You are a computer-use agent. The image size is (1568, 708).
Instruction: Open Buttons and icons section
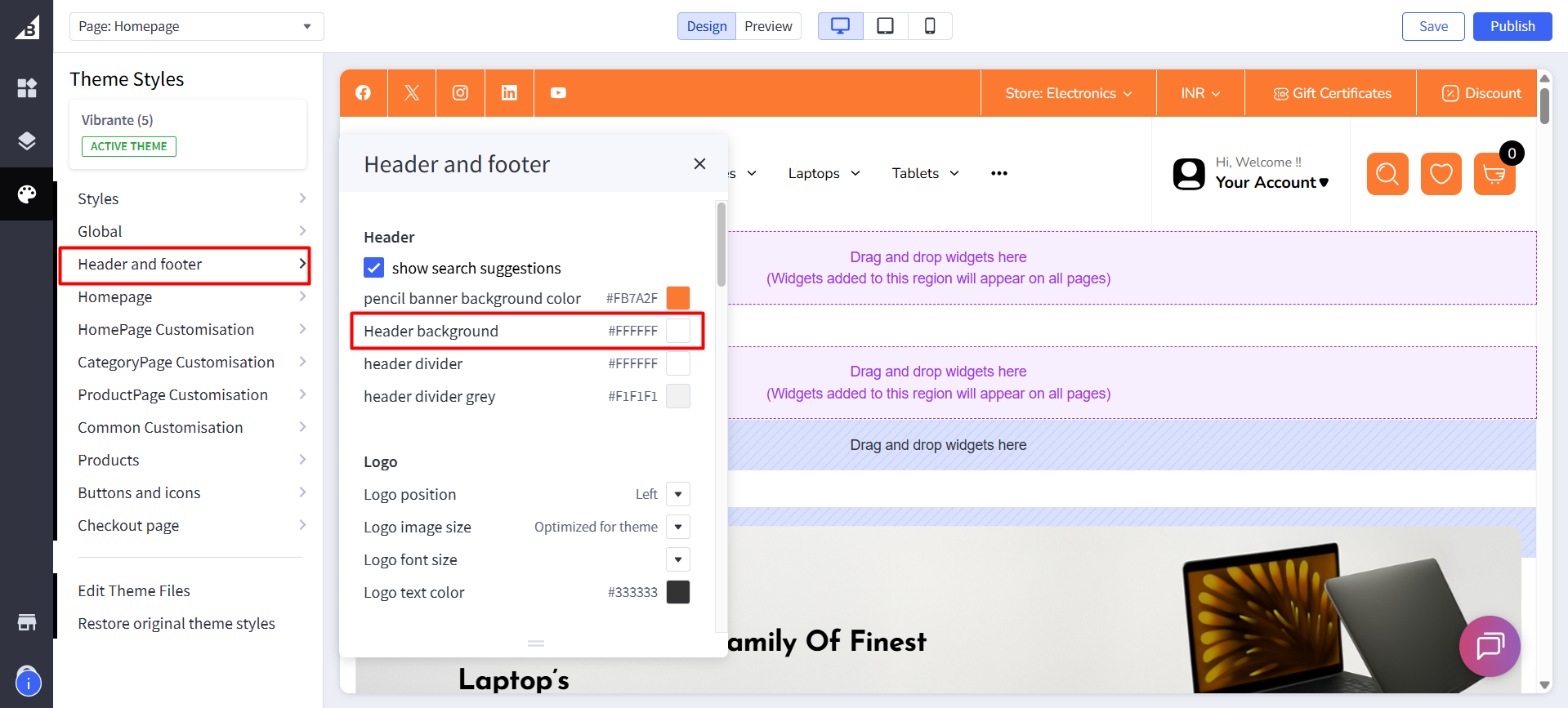tap(192, 492)
